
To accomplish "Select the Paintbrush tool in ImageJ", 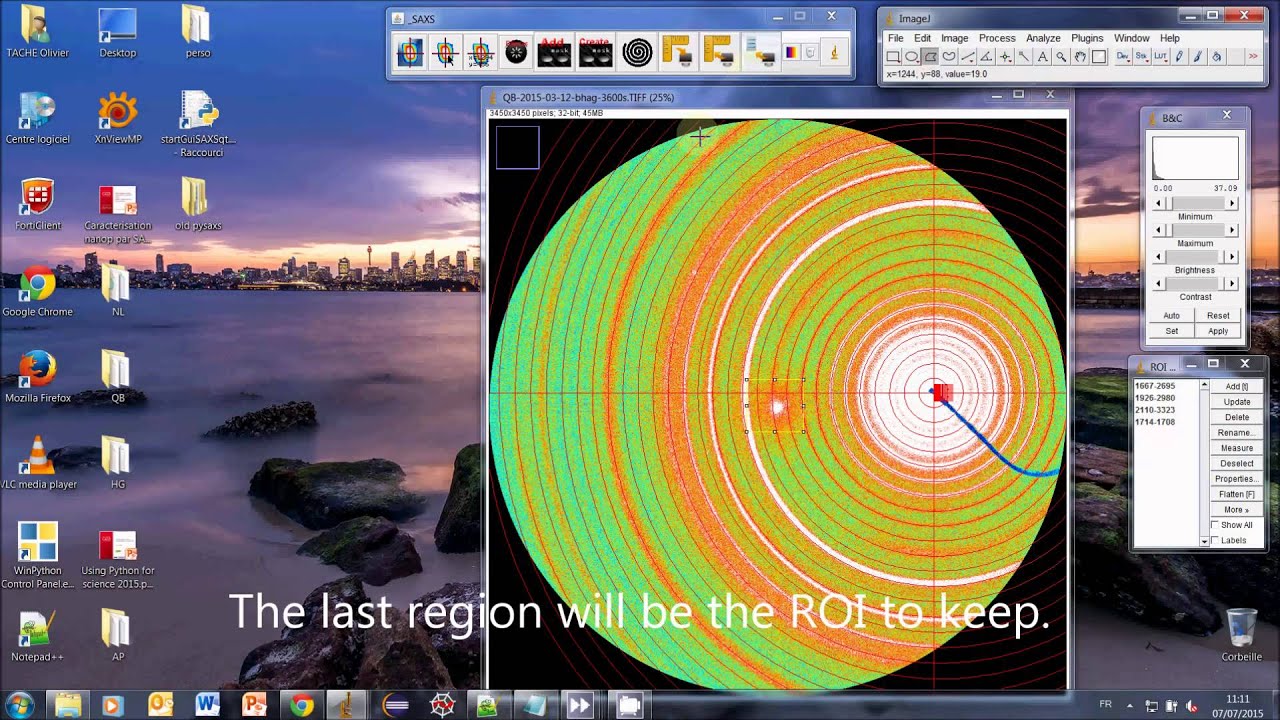I will 1198,57.
